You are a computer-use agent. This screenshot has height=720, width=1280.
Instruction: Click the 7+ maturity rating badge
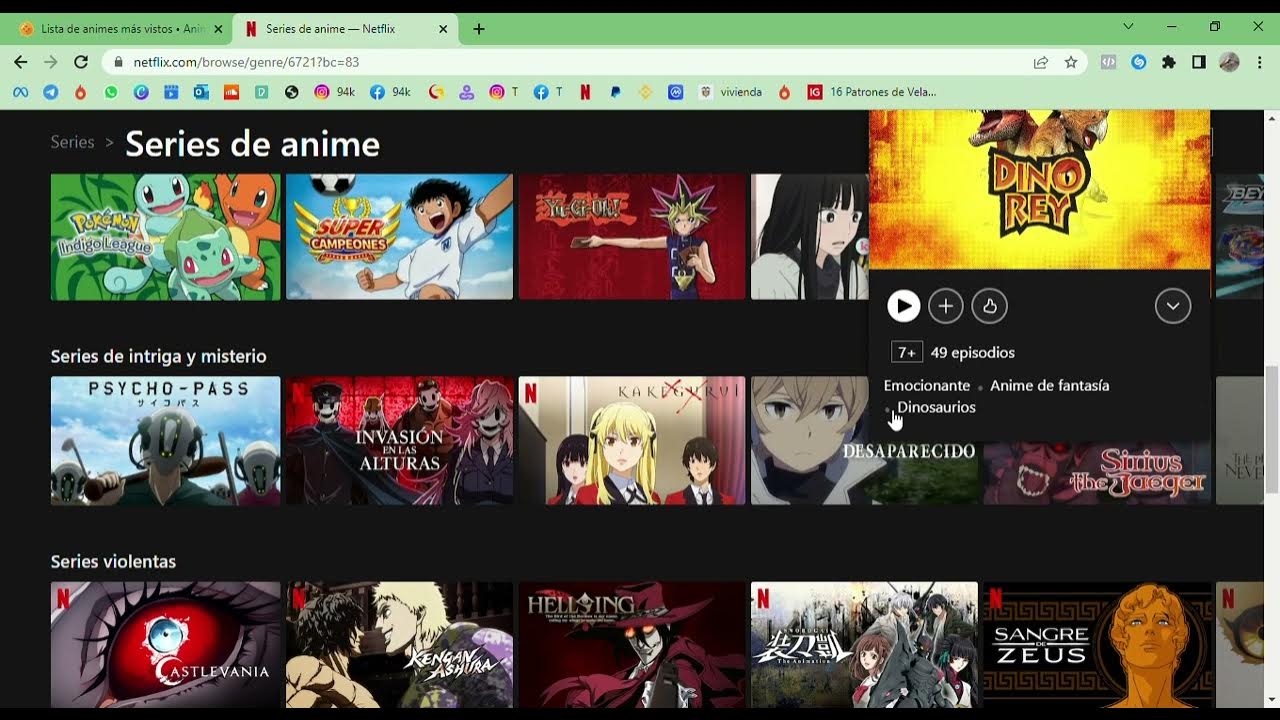pos(907,352)
